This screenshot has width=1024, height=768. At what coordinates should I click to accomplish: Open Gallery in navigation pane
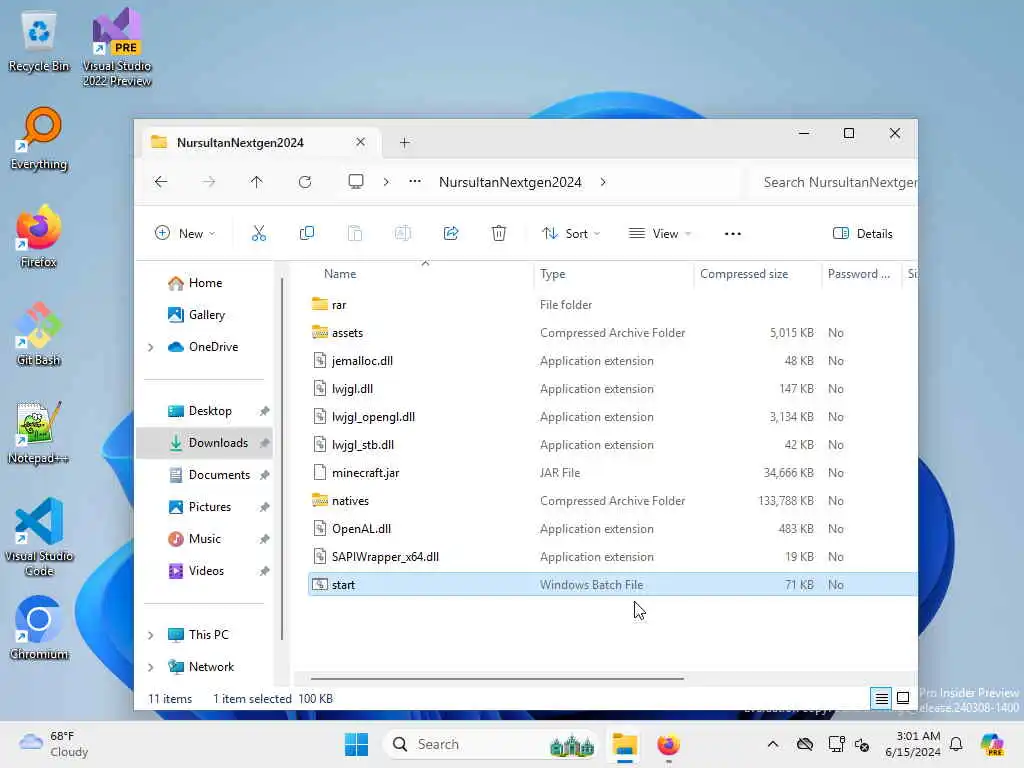tap(206, 315)
